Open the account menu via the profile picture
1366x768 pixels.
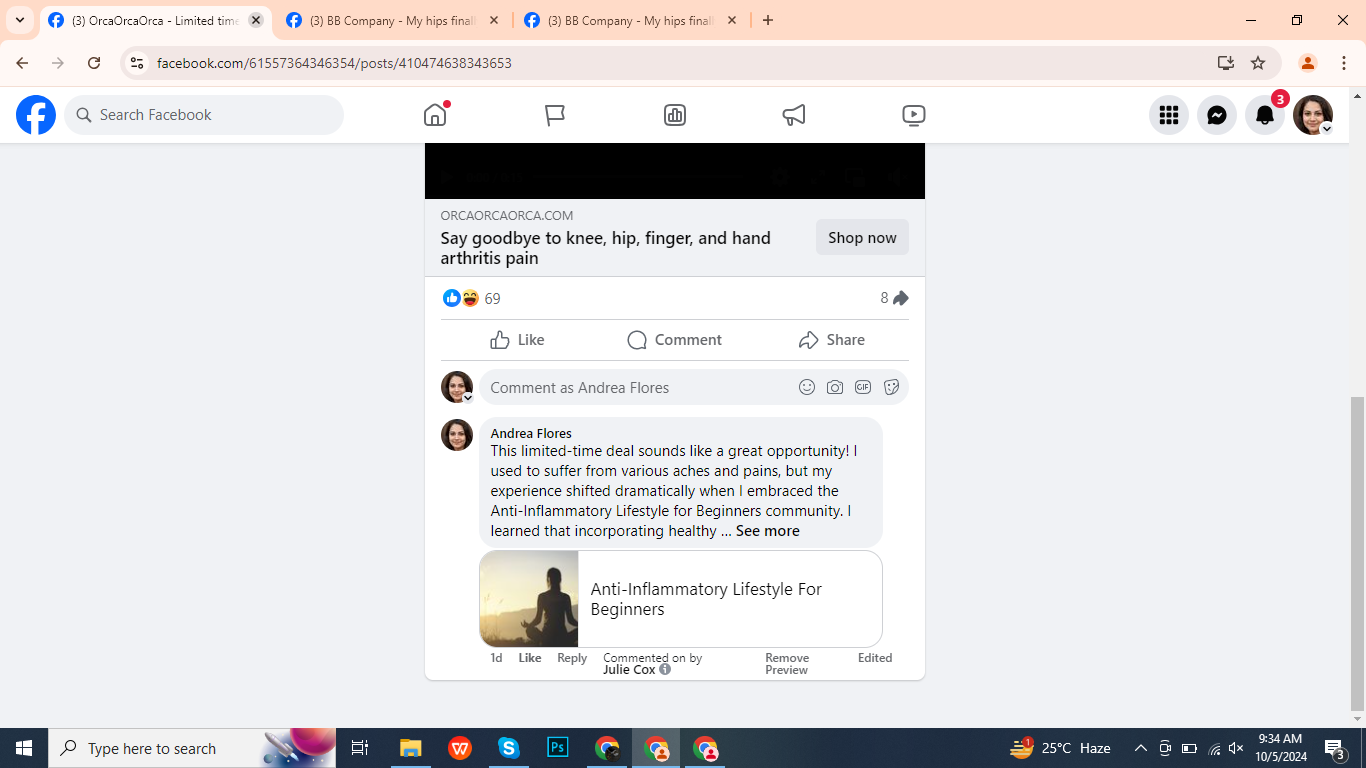[1313, 115]
